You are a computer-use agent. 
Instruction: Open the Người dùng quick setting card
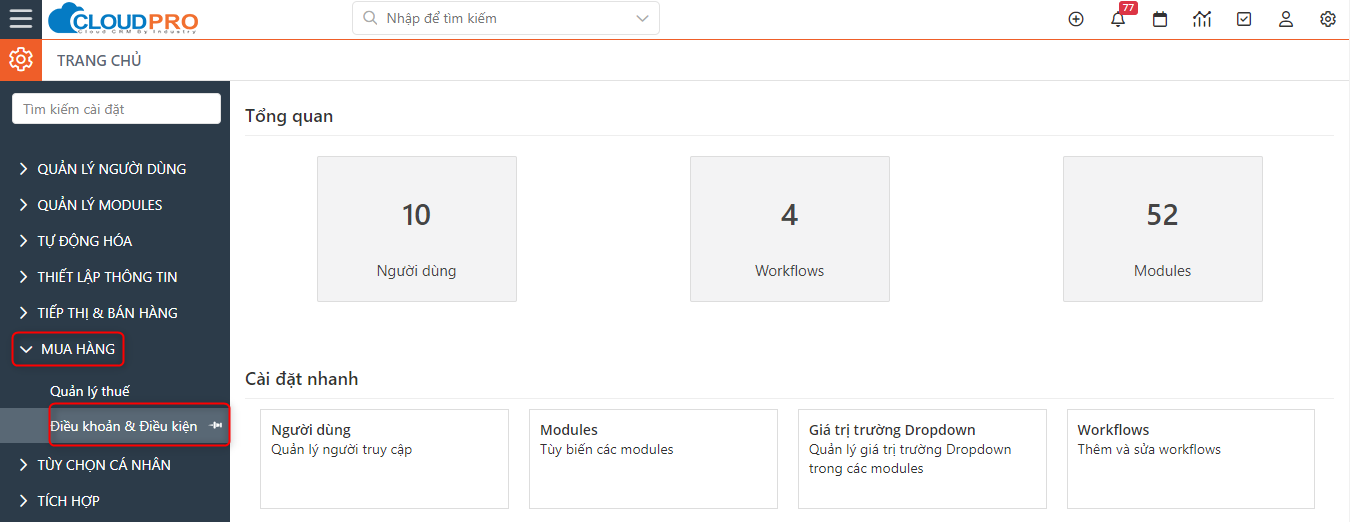(x=384, y=458)
